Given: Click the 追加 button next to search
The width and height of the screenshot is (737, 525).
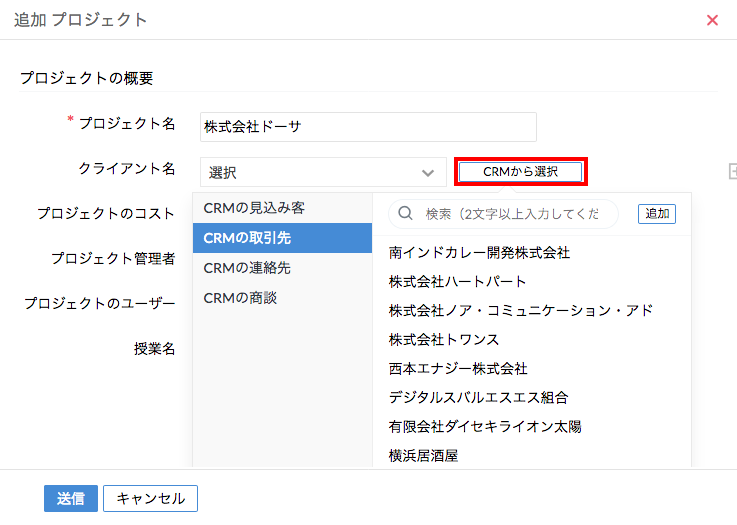Looking at the screenshot, I should pyautogui.click(x=657, y=213).
